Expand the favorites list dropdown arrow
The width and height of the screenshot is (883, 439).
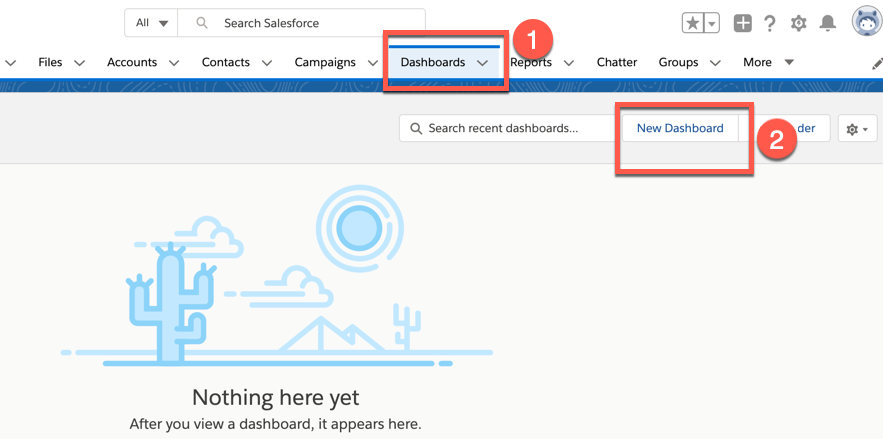click(x=712, y=23)
